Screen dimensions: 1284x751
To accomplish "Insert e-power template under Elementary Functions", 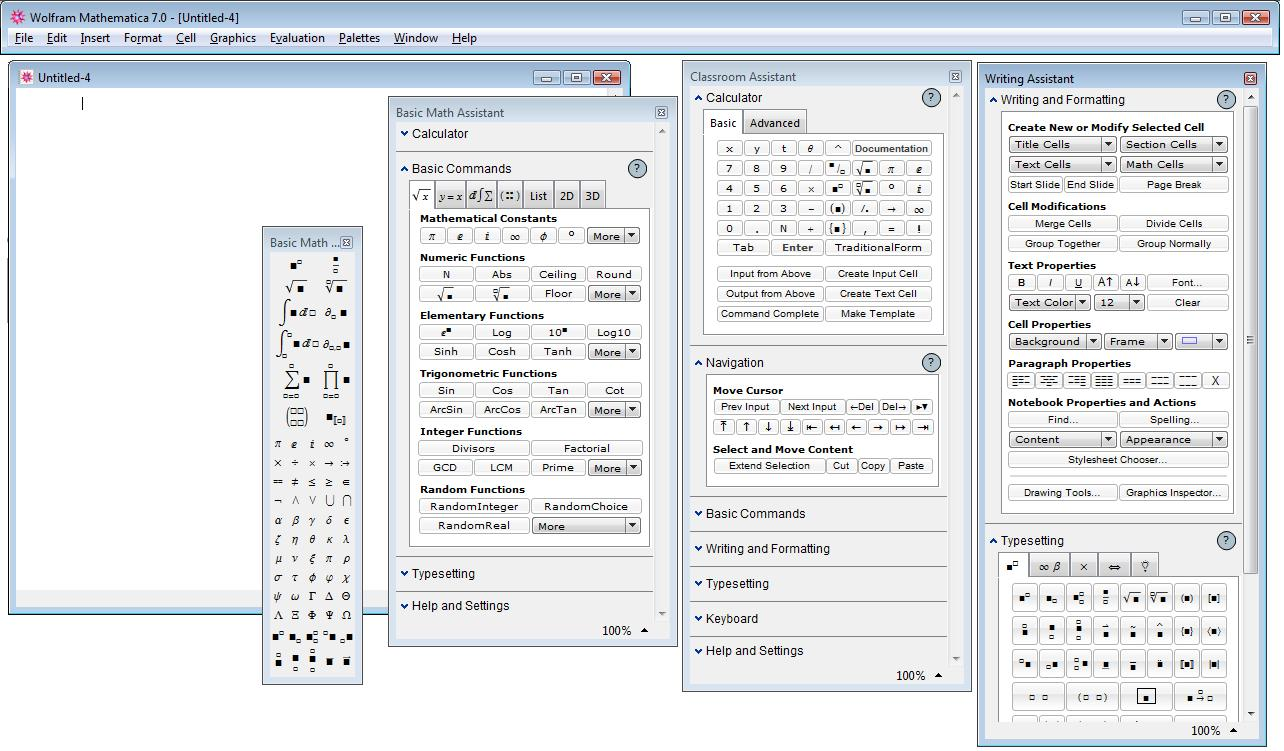I will click(x=446, y=333).
